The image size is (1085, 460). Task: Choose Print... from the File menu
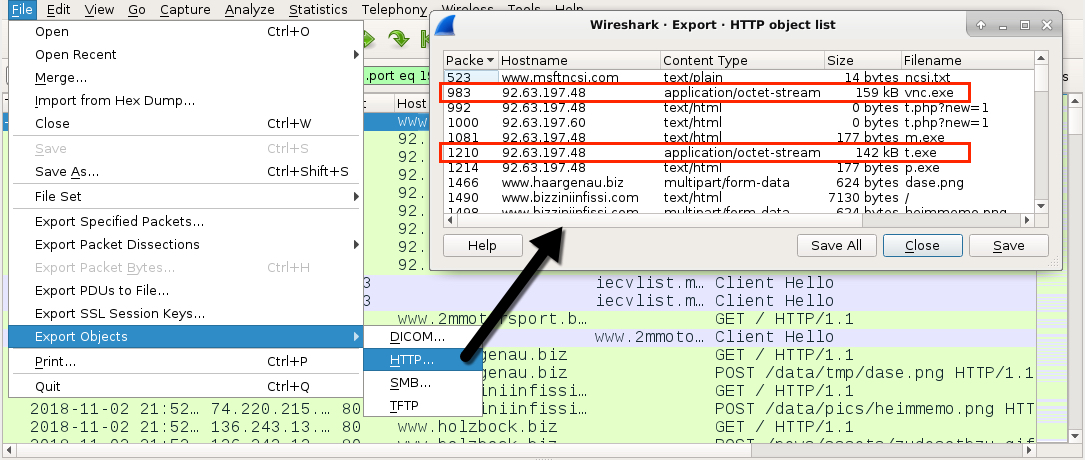185,362
